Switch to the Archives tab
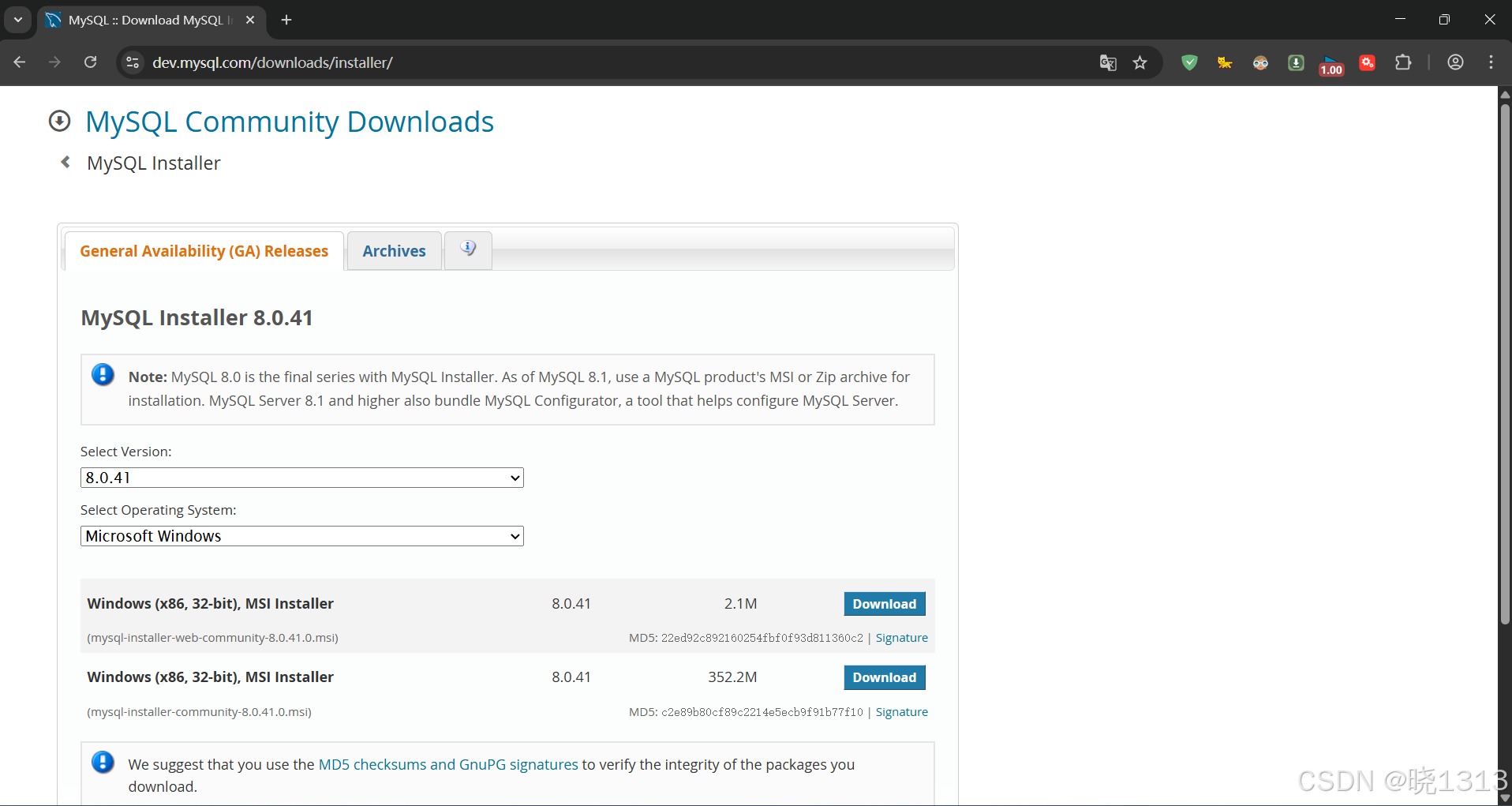The image size is (1512, 806). (x=394, y=251)
